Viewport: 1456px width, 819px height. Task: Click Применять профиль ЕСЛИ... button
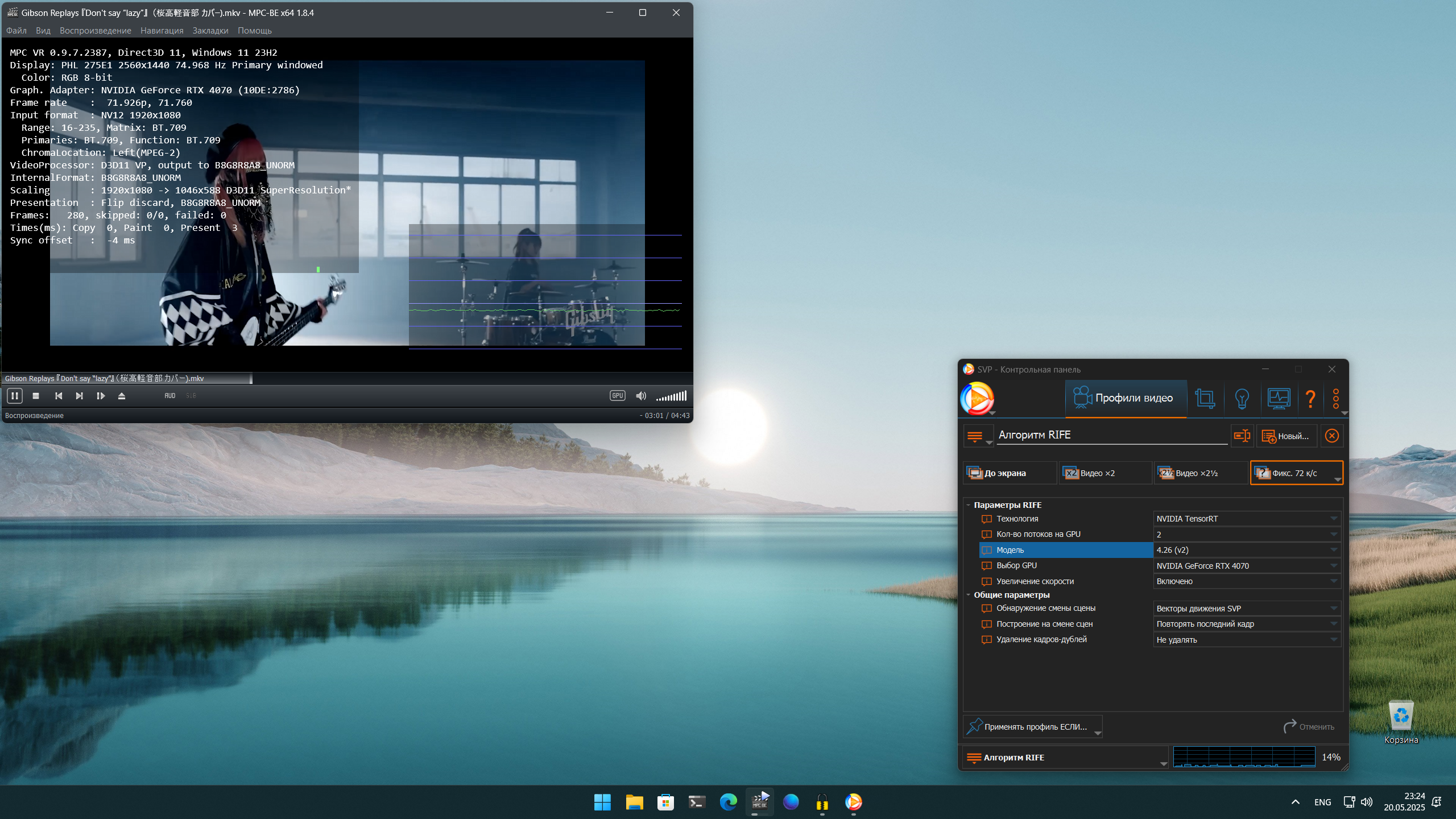[1032, 727]
